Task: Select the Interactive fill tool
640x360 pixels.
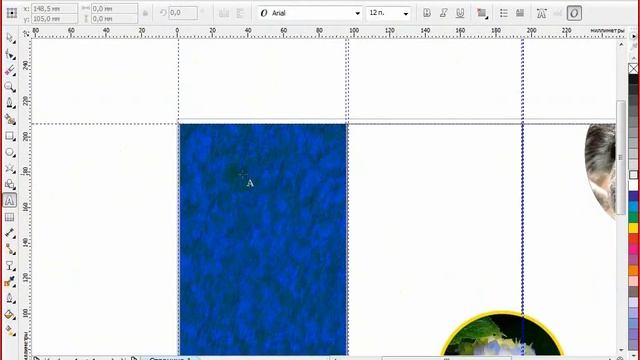Action: [10, 330]
